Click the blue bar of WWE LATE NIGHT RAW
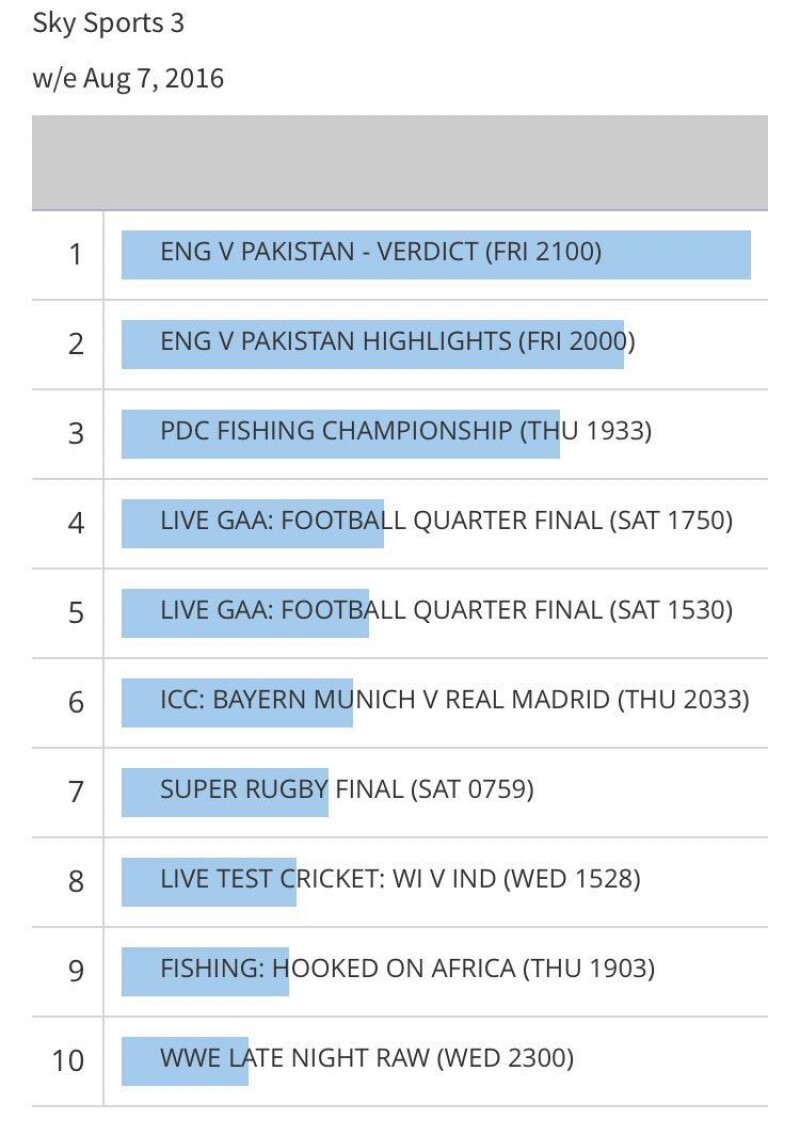Viewport: 800px width, 1135px height. (x=185, y=1061)
